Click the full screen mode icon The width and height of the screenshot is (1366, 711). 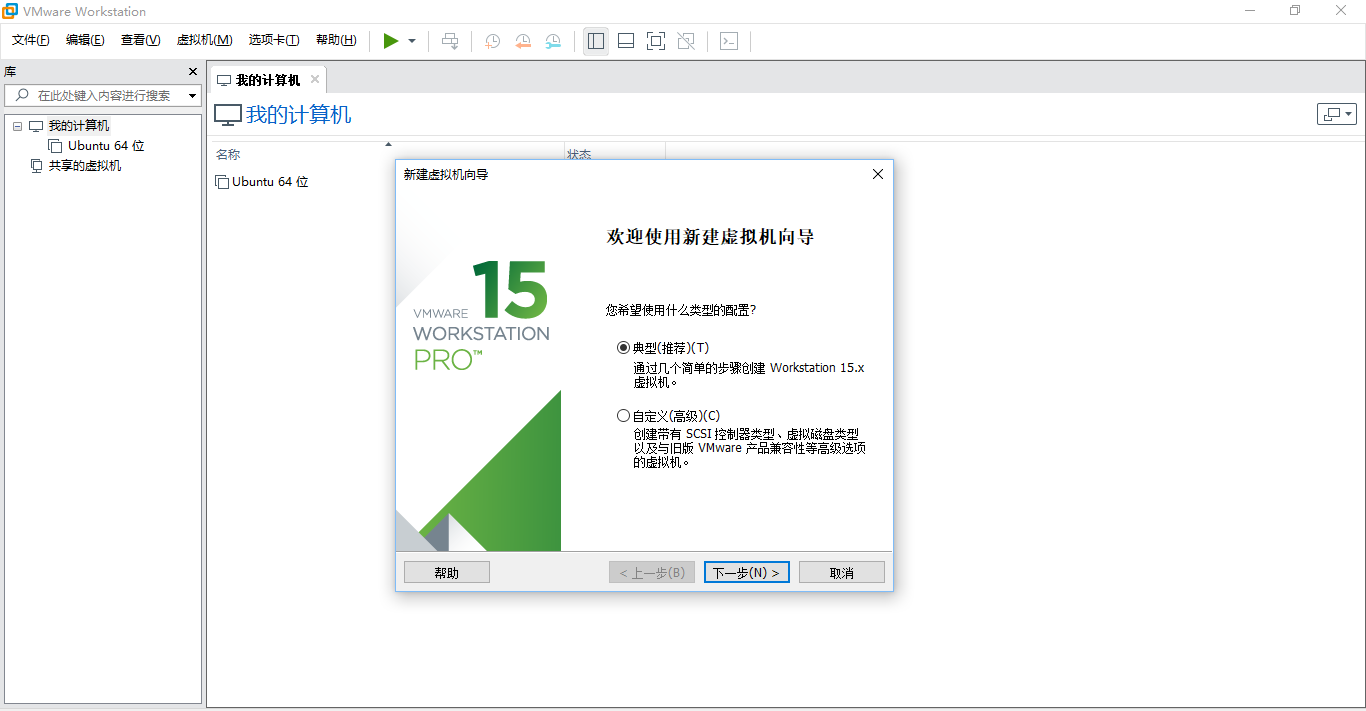(x=656, y=41)
